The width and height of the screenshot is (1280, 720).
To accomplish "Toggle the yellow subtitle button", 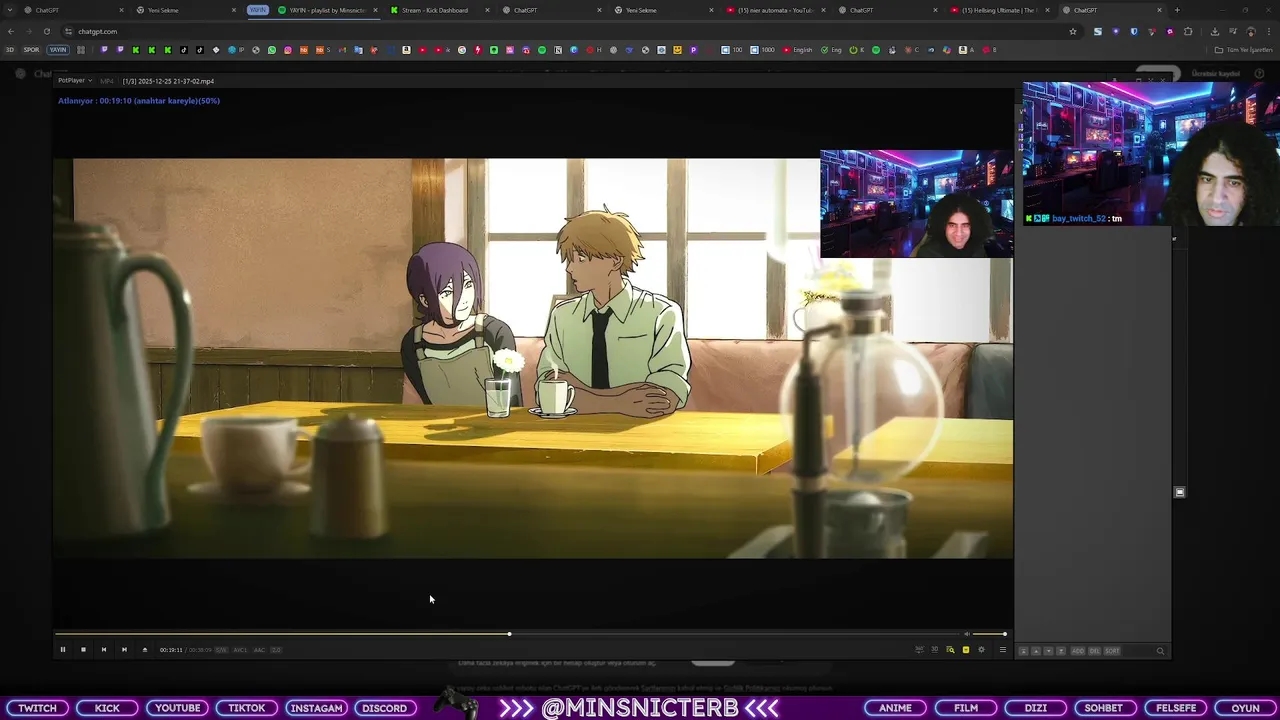I will pyautogui.click(x=966, y=650).
